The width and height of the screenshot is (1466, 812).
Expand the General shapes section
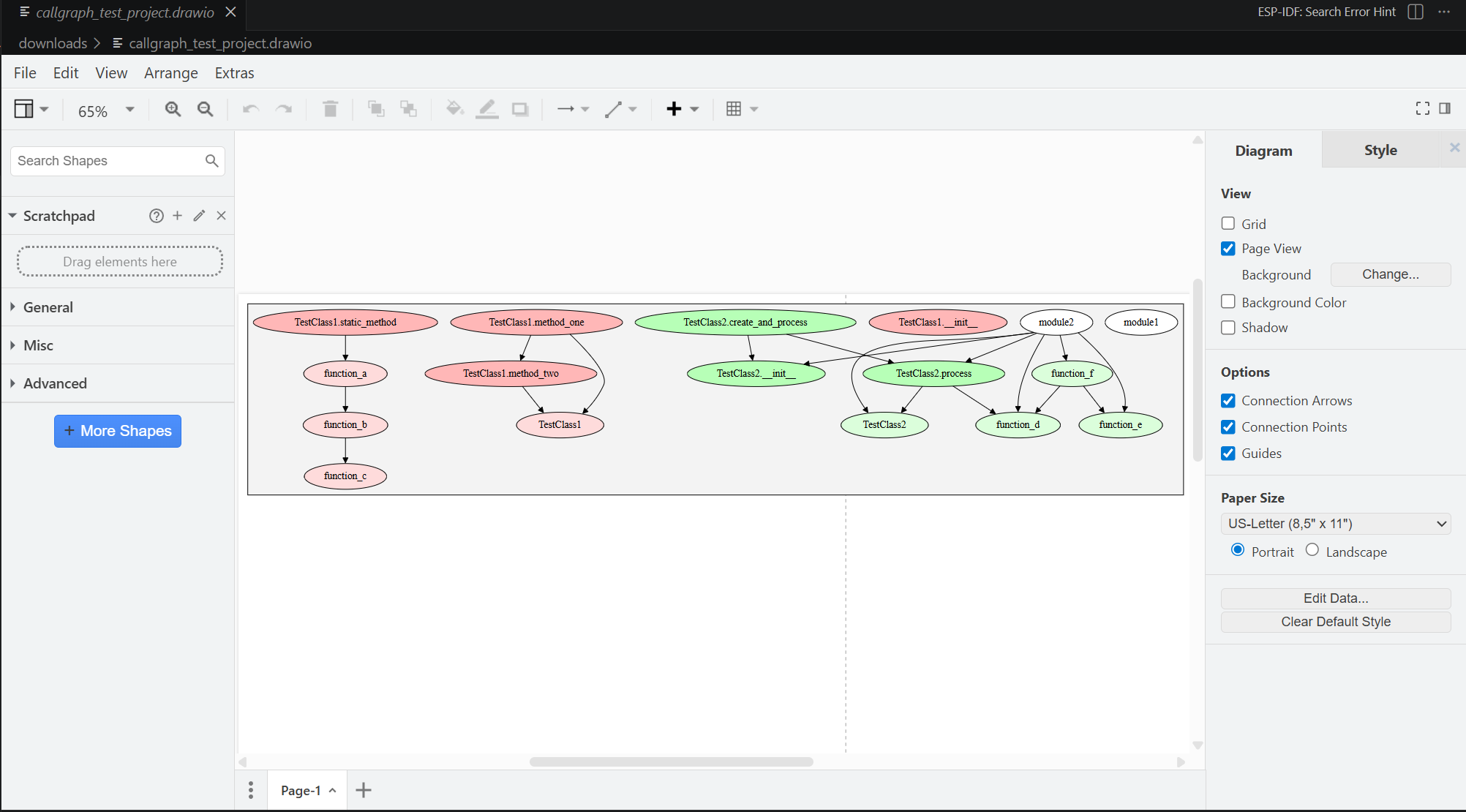(x=48, y=307)
